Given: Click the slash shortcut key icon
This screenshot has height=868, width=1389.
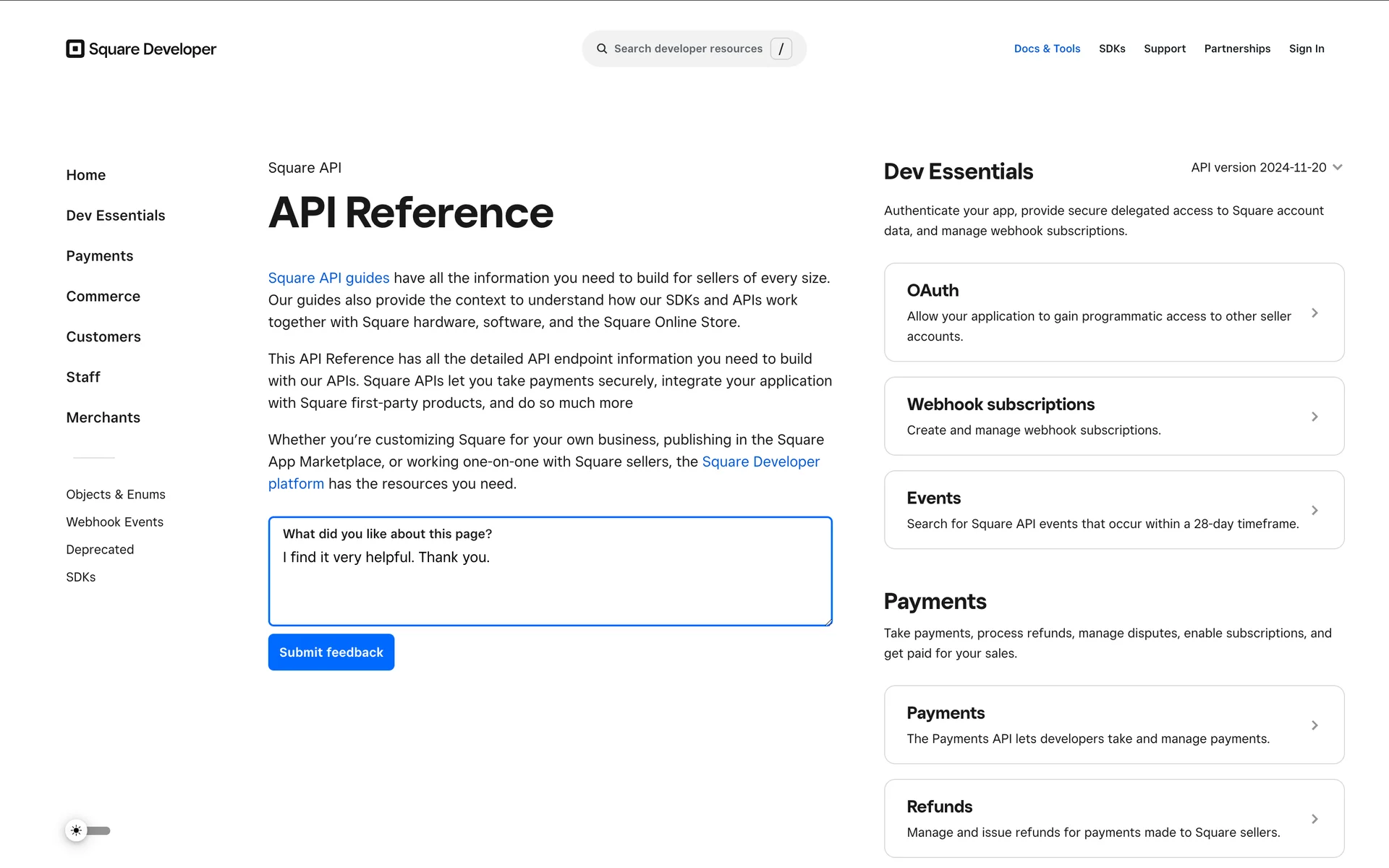Looking at the screenshot, I should [x=781, y=48].
